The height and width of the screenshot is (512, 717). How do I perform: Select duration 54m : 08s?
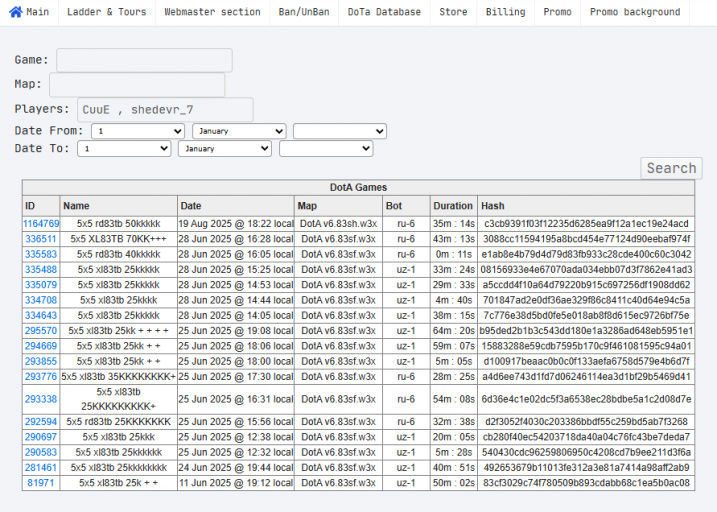click(x=454, y=399)
